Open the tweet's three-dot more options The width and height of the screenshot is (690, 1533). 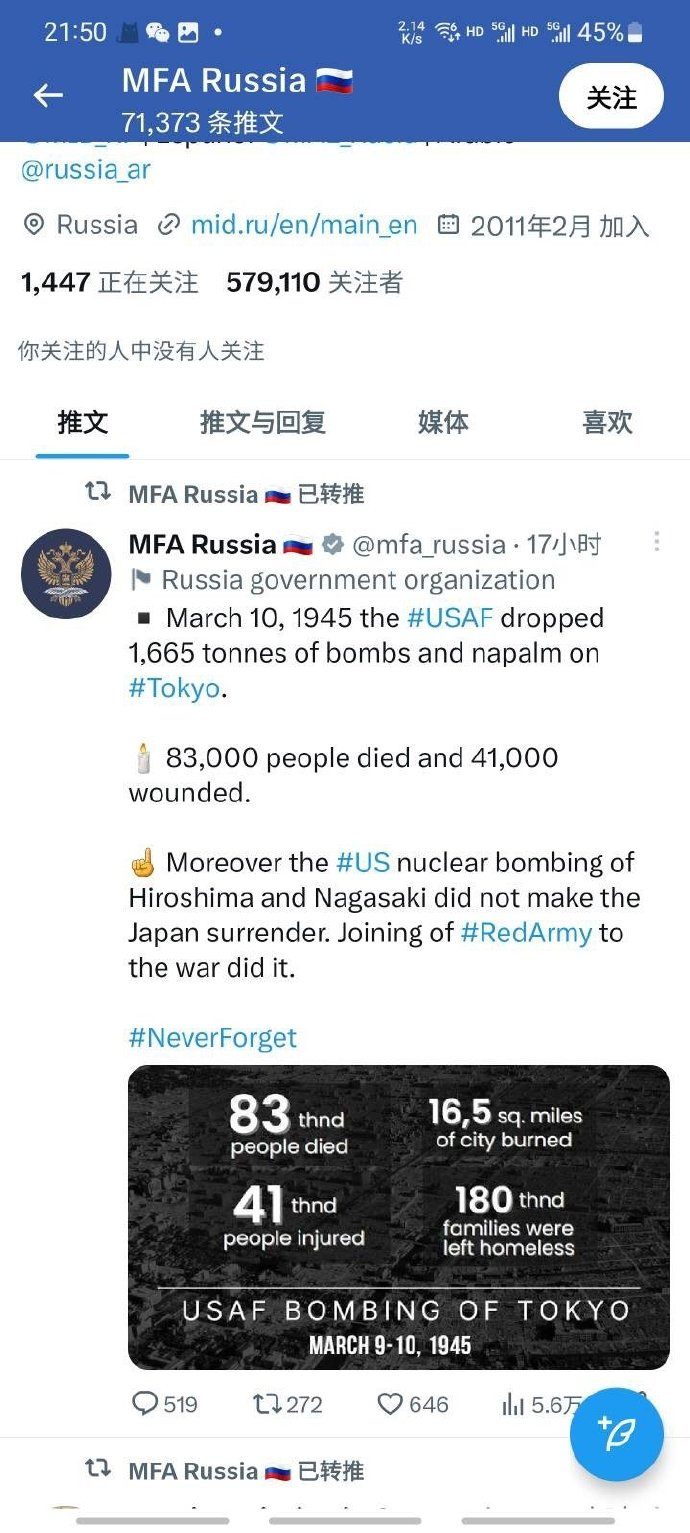tap(657, 541)
